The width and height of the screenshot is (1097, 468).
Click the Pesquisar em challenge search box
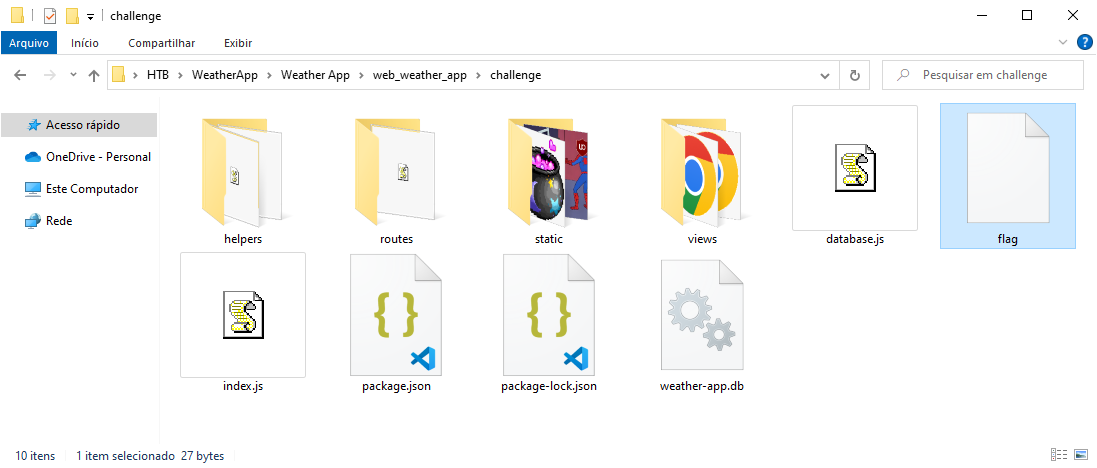[983, 75]
